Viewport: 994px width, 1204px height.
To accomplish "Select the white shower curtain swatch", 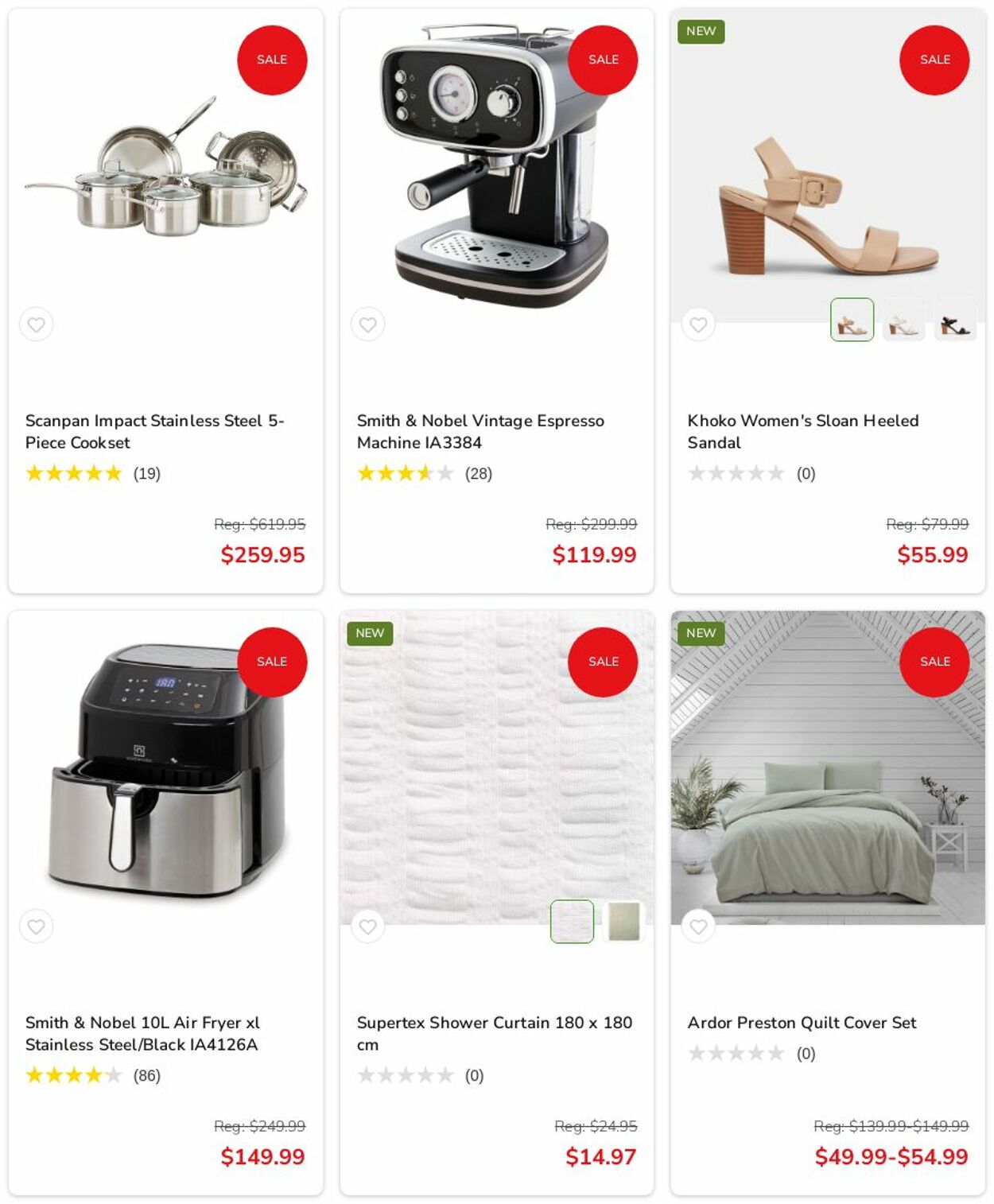I will [x=572, y=922].
